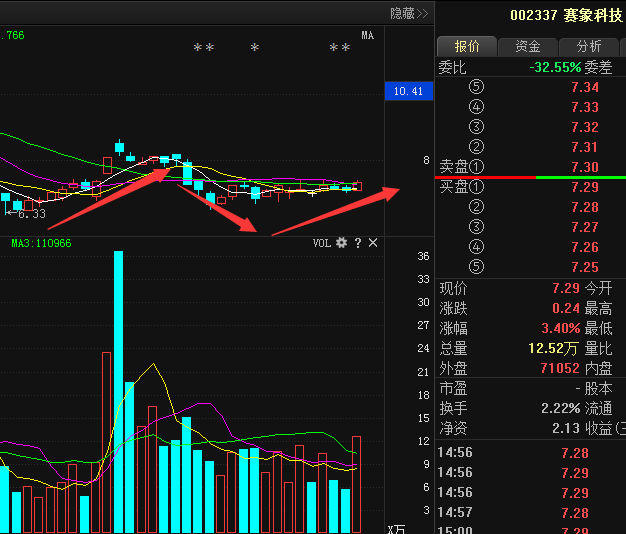
Task: Click the double-asterisk marker near MA label
Action: tap(340, 48)
